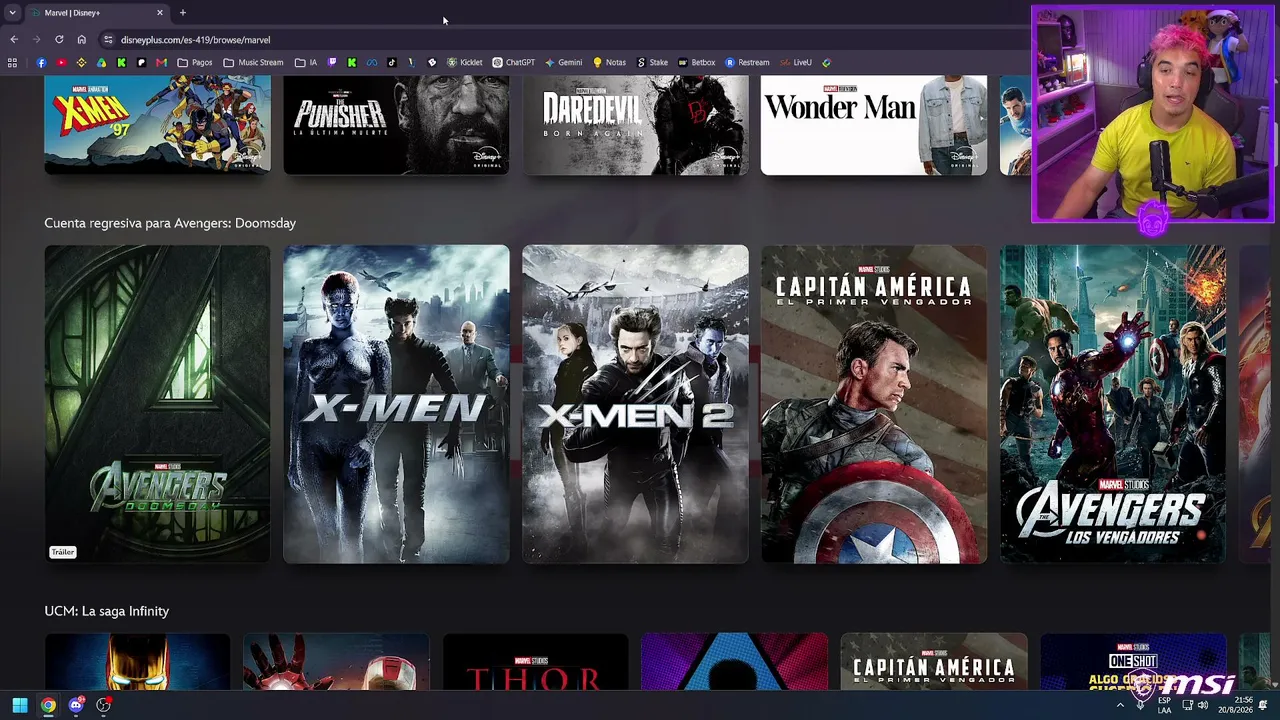The height and width of the screenshot is (720, 1280).
Task: Go back to the previous page
Action: pos(14,40)
